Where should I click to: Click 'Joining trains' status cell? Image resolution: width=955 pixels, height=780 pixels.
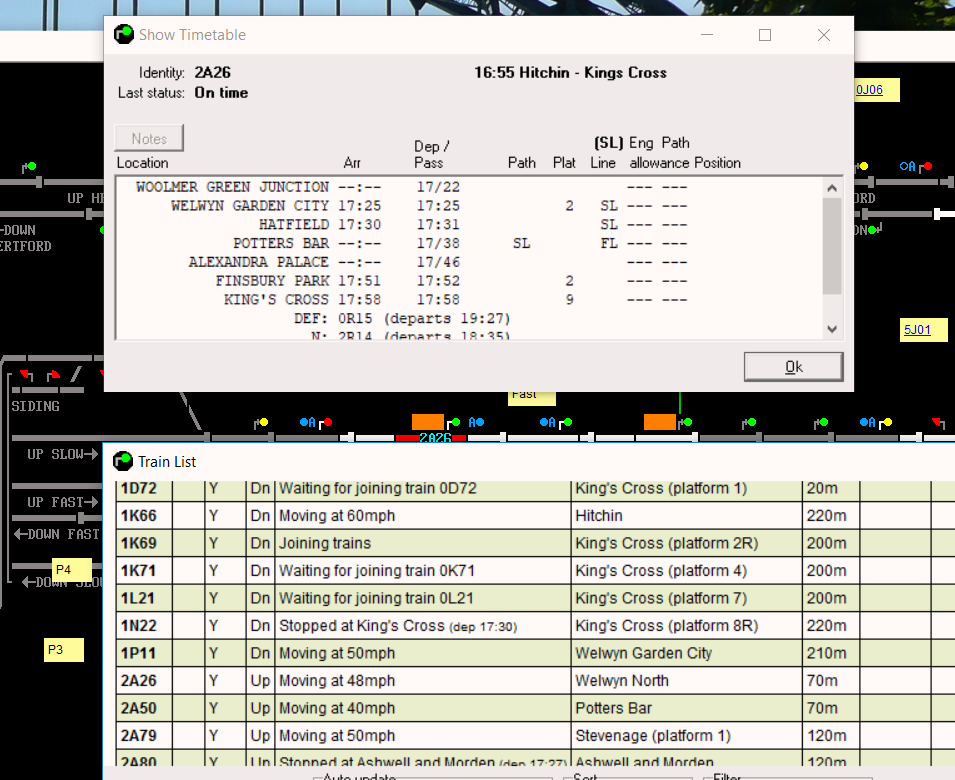(x=423, y=543)
